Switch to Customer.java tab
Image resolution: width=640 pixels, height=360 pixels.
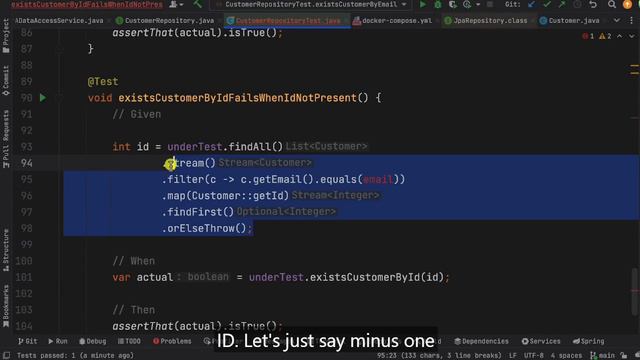click(x=570, y=20)
